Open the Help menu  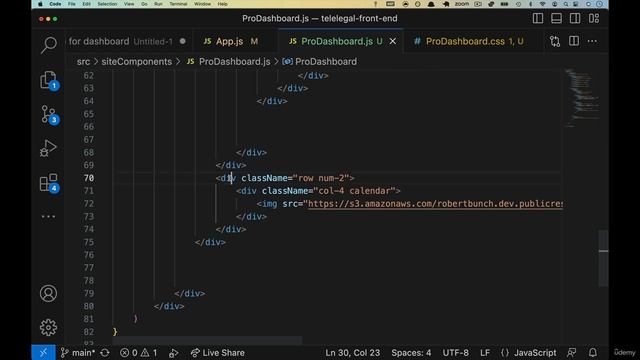[x=222, y=4]
